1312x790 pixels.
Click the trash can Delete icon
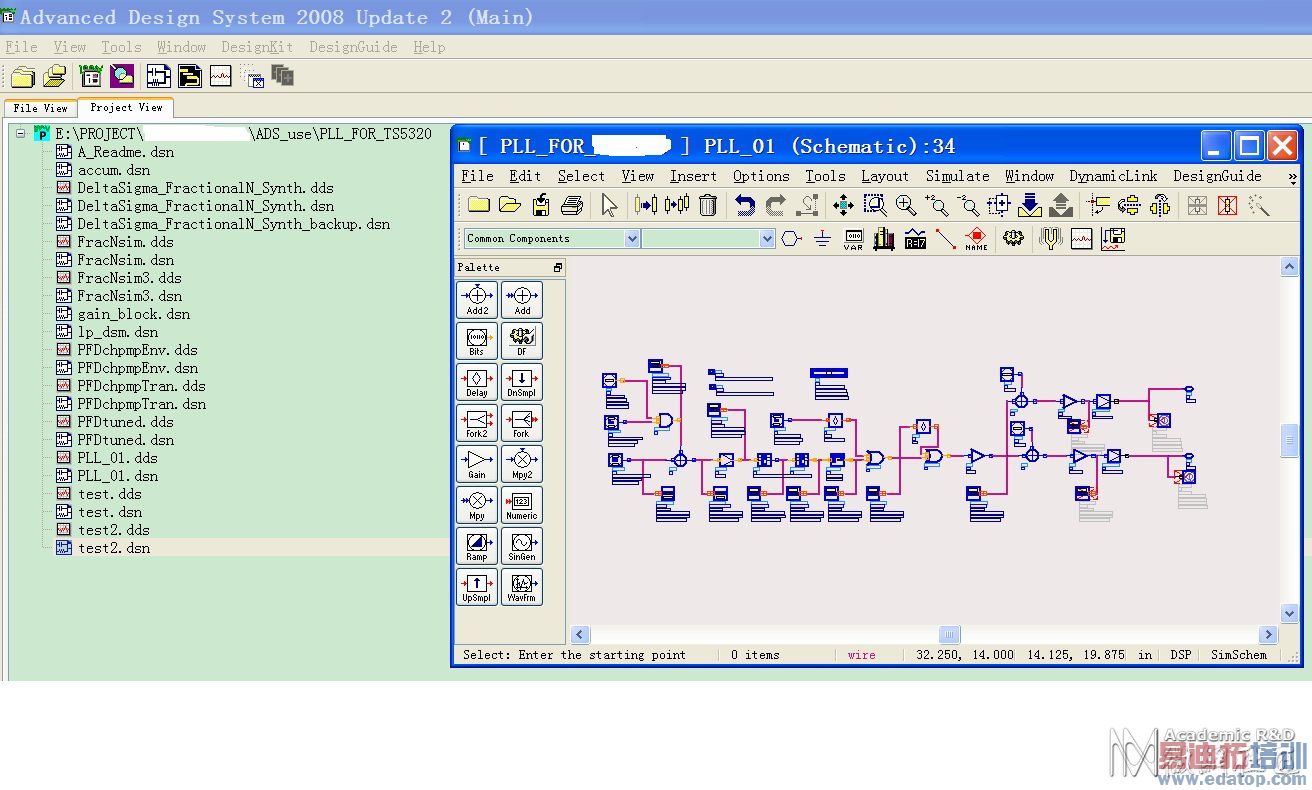coord(708,206)
